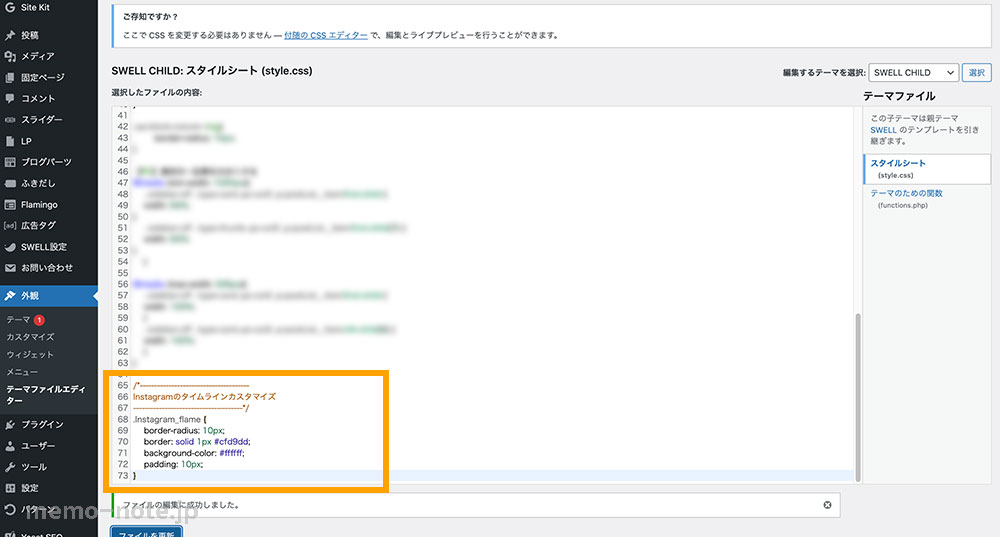The image size is (1000, 537).
Task: Select テーマのための関数 functions.php file
Action: pyautogui.click(x=906, y=198)
